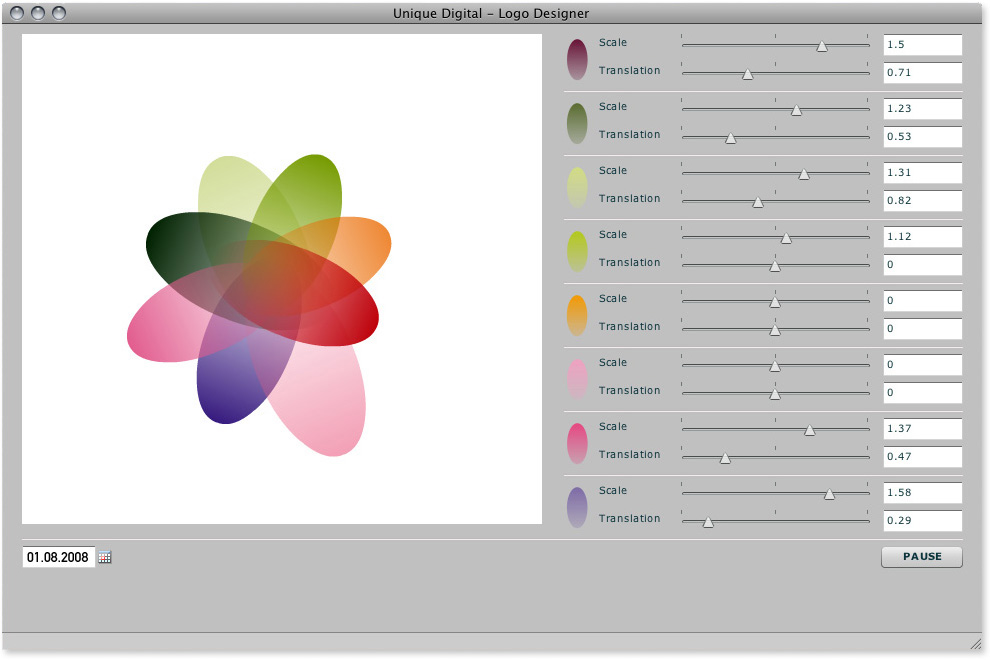Viewport: 990px width, 660px height.
Task: Click the light pink petal swatch
Action: (577, 379)
